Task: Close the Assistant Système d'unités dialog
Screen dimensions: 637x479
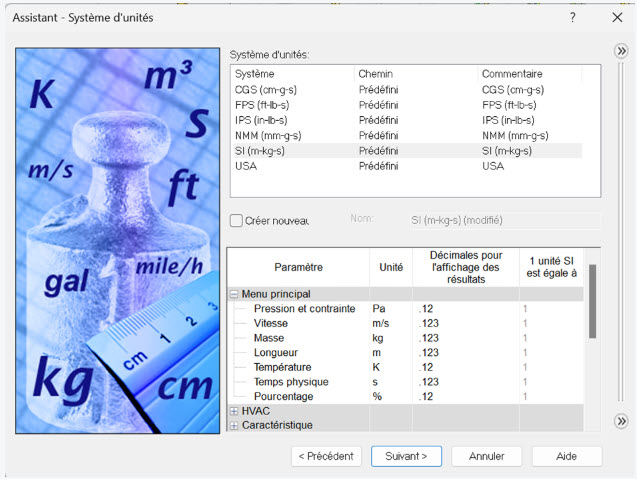Action: [617, 18]
